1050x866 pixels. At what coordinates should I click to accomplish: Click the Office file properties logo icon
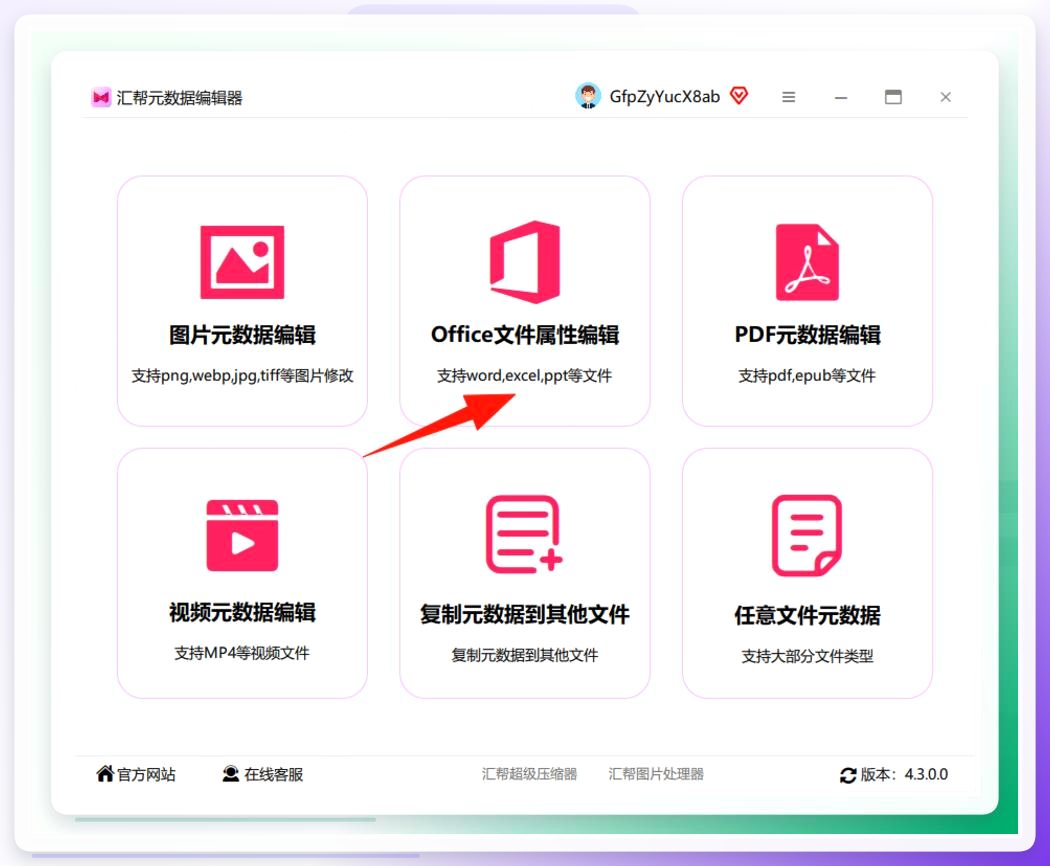(x=525, y=262)
